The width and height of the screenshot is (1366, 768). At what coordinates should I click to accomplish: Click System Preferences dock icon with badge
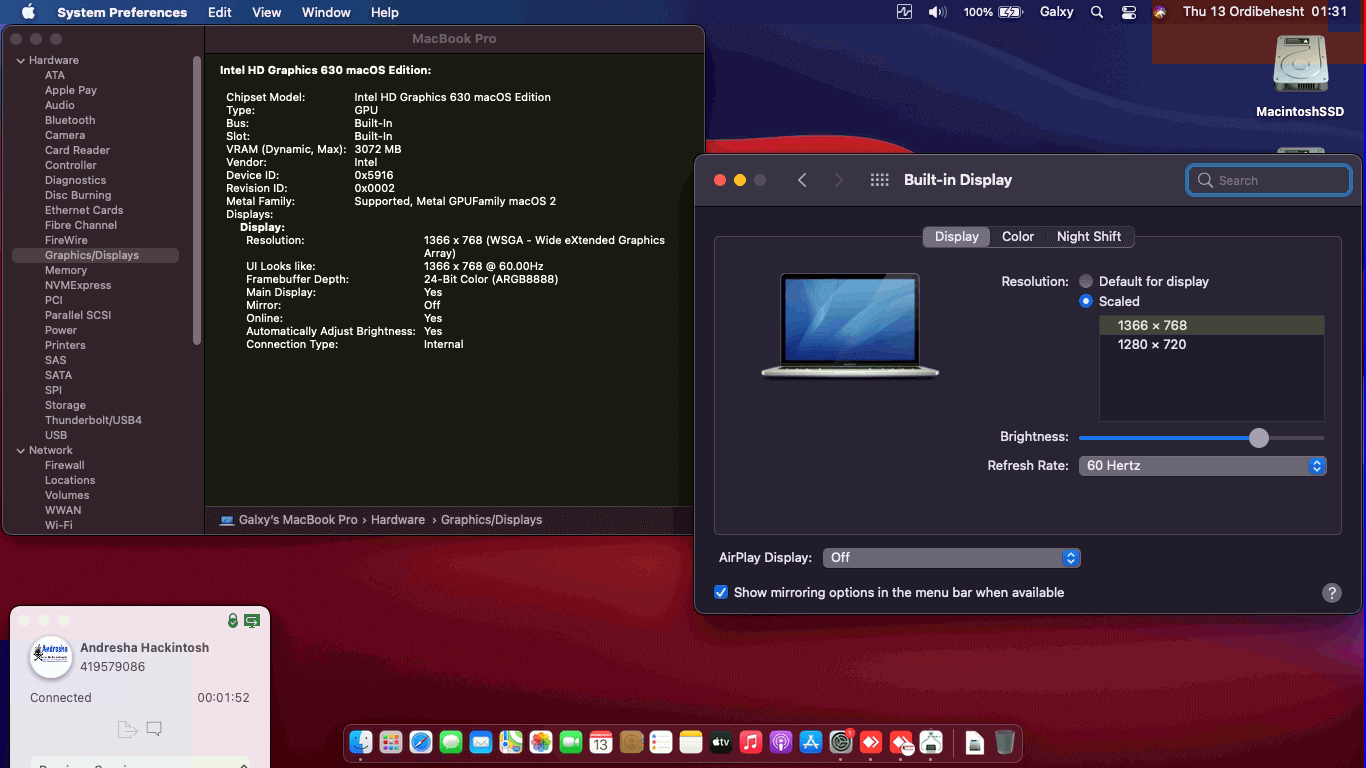841,742
